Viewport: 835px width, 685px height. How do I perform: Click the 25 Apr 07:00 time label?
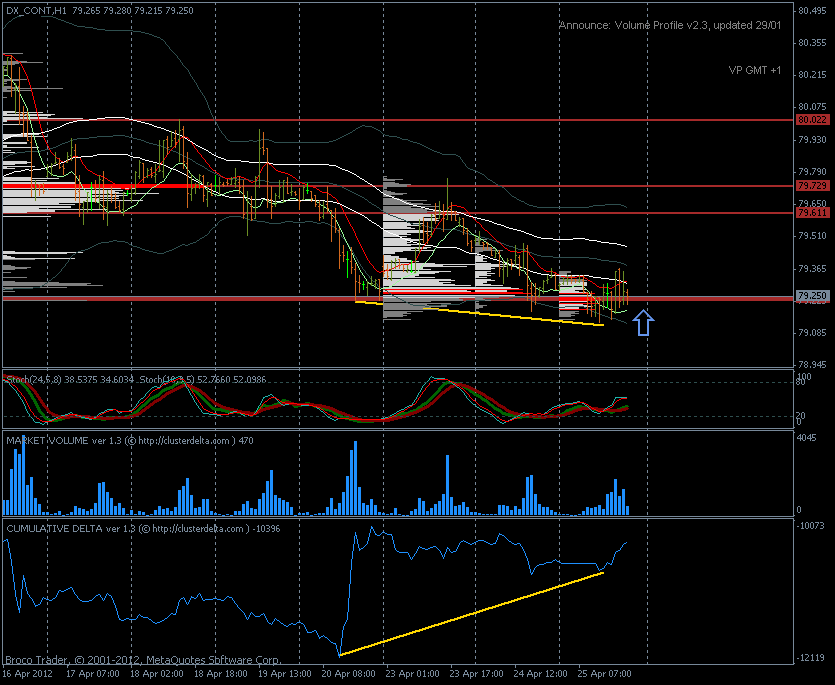click(604, 673)
